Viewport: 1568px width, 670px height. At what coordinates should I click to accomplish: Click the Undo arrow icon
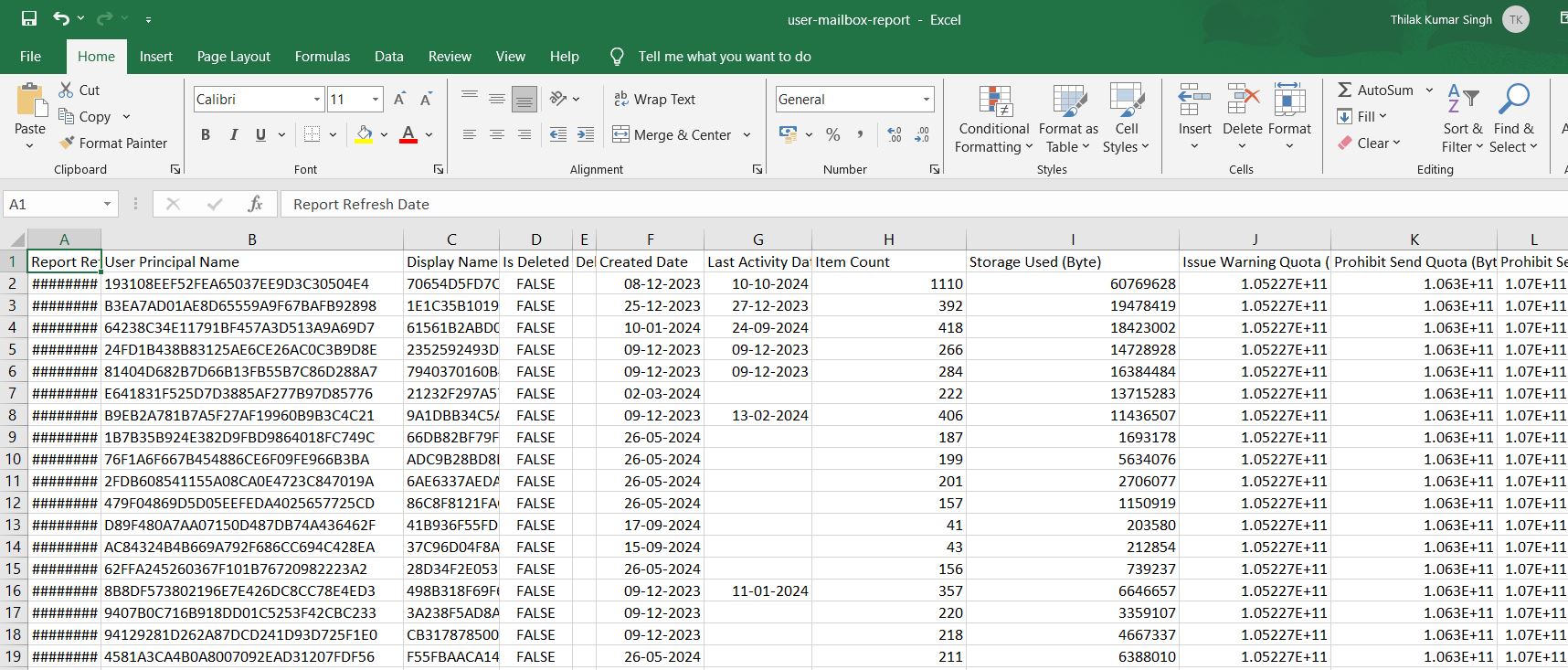tap(61, 19)
